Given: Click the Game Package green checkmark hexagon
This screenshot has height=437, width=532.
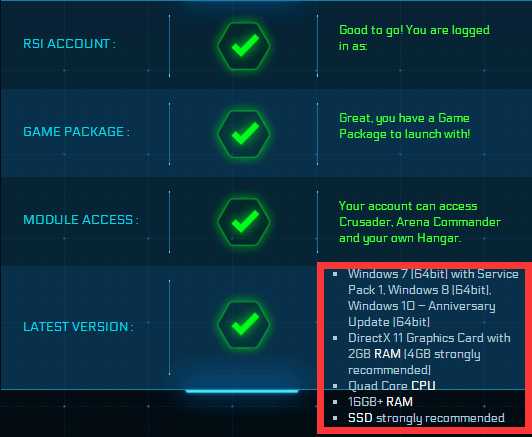Looking at the screenshot, I should pyautogui.click(x=244, y=134).
